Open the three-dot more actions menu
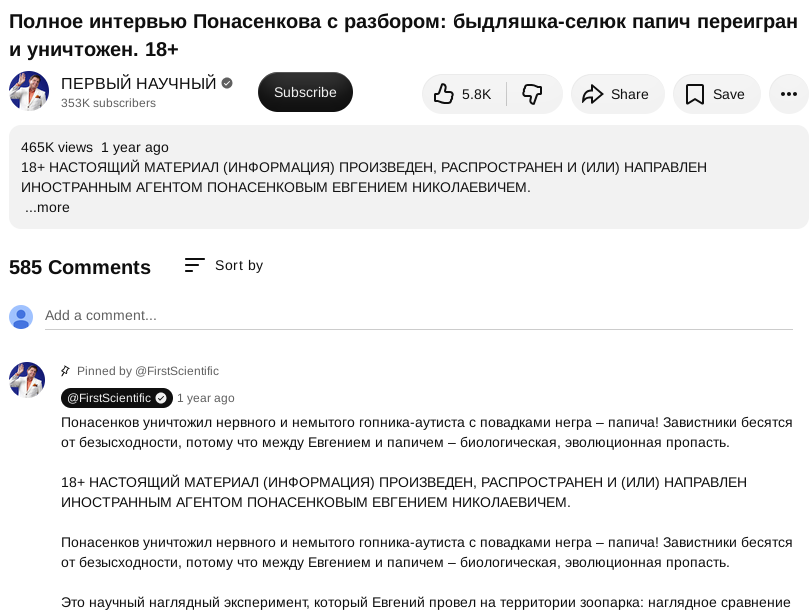Screen dimensions: 812x616 tap(789, 94)
